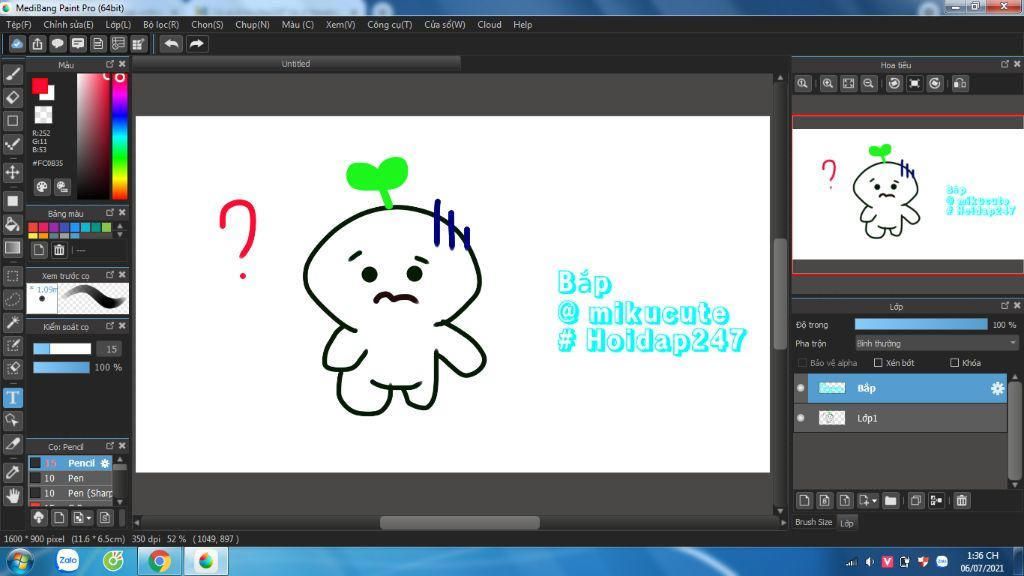This screenshot has height=576, width=1024.
Task: Hide the Lớp1 layer
Action: [801, 418]
